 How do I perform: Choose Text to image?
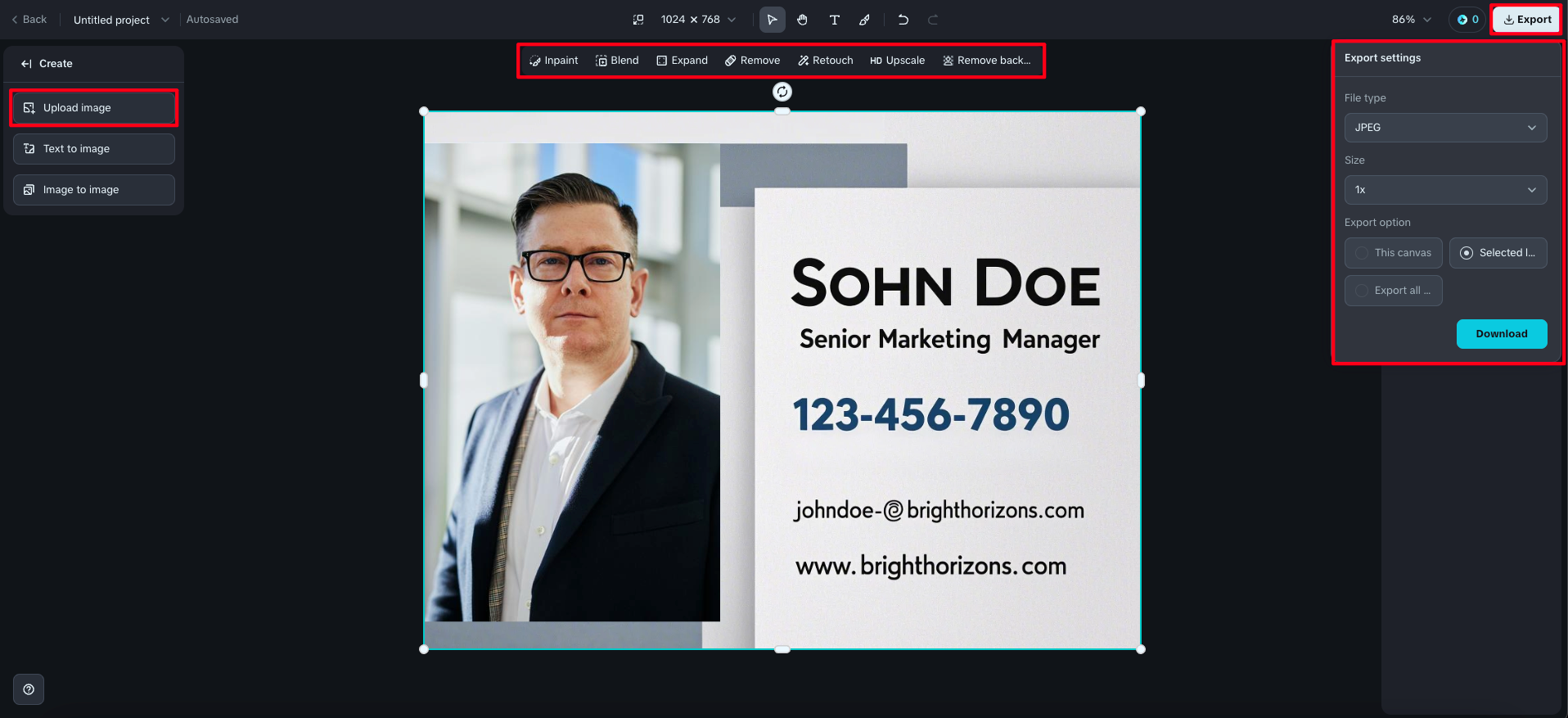pyautogui.click(x=94, y=149)
